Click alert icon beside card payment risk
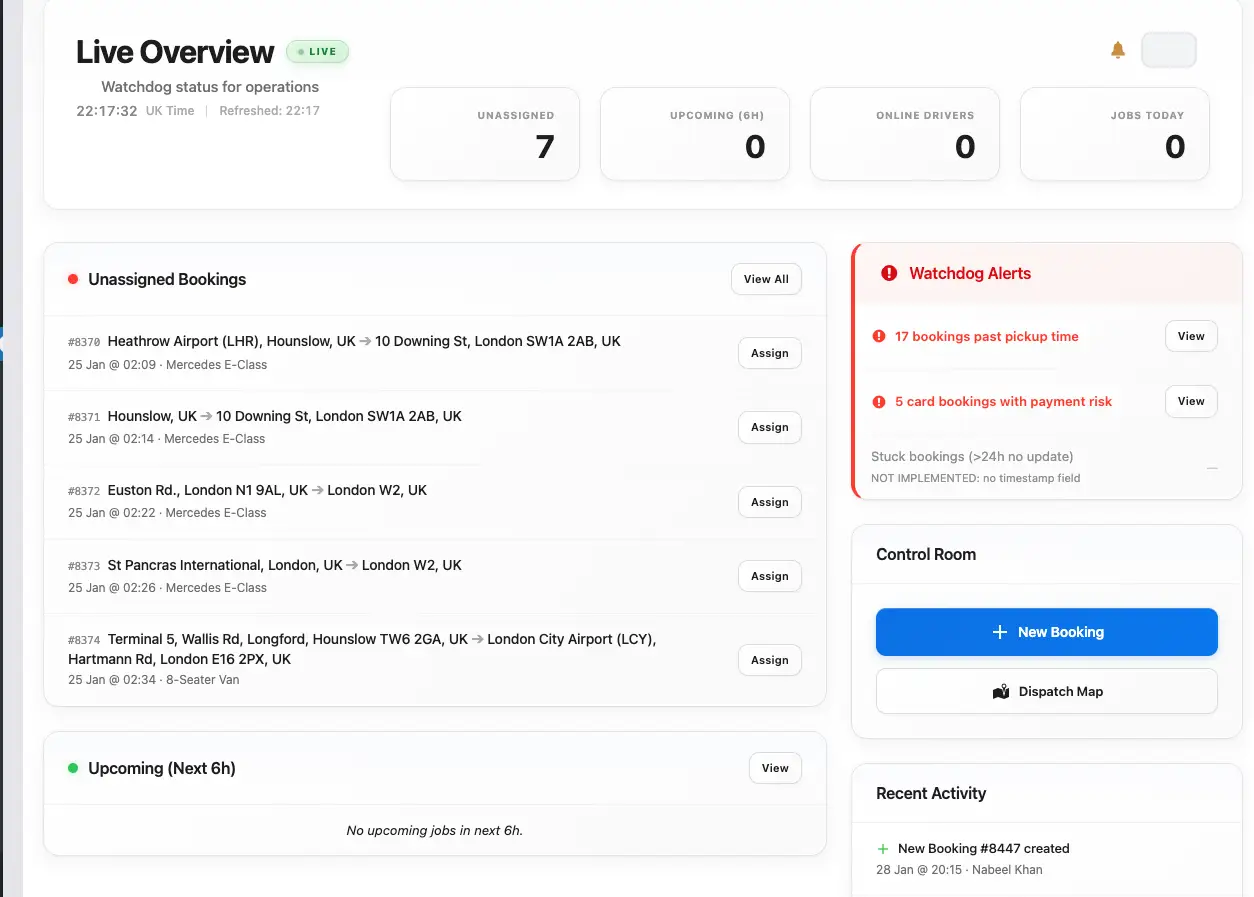The width and height of the screenshot is (1254, 897). (x=879, y=402)
